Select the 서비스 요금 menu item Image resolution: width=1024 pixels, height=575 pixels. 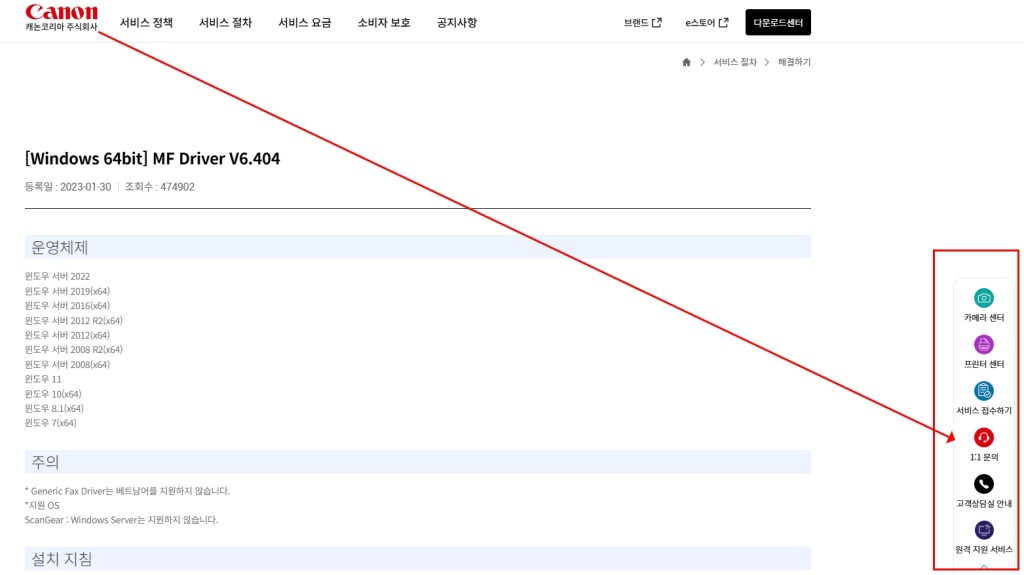(305, 23)
